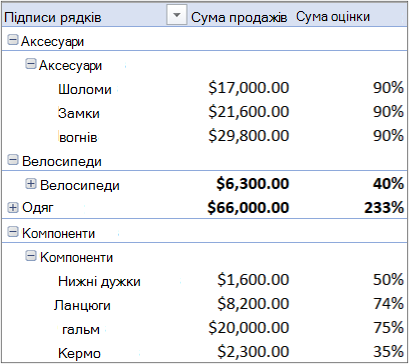Select the Сума оцінки column header

coord(333,17)
